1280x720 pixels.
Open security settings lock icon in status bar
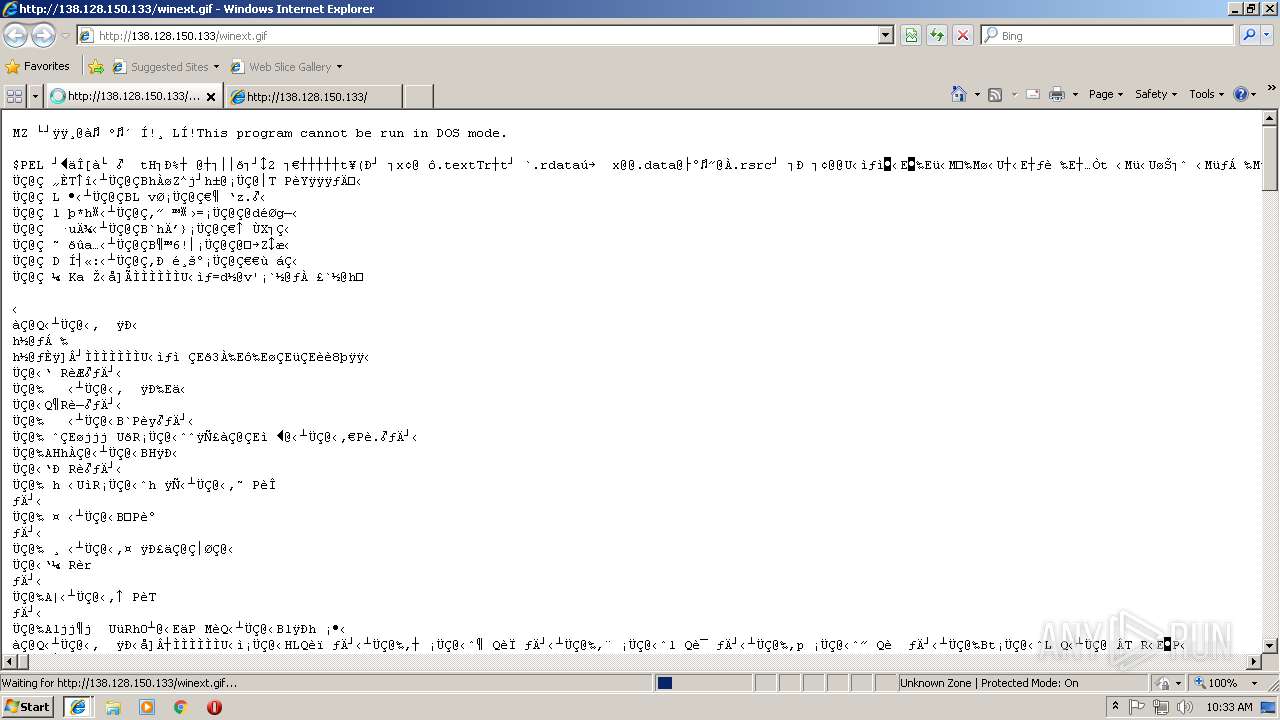tap(1165, 683)
